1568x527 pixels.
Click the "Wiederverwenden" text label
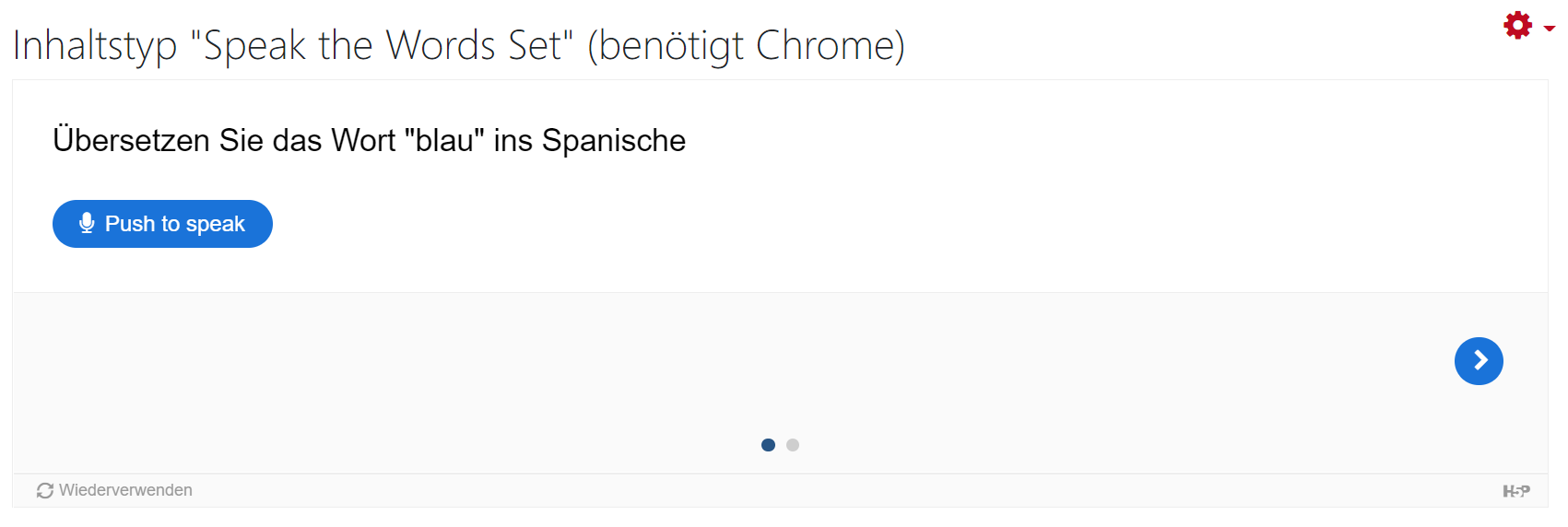tap(125, 490)
